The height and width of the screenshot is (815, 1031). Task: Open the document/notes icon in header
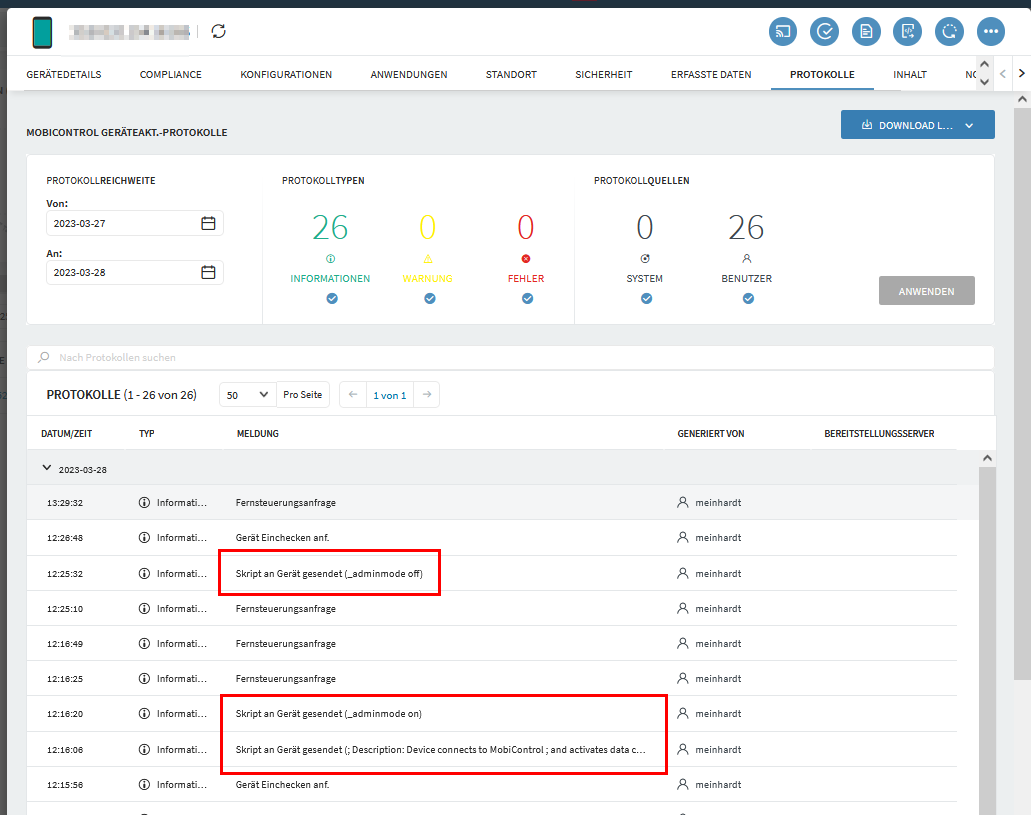click(866, 31)
